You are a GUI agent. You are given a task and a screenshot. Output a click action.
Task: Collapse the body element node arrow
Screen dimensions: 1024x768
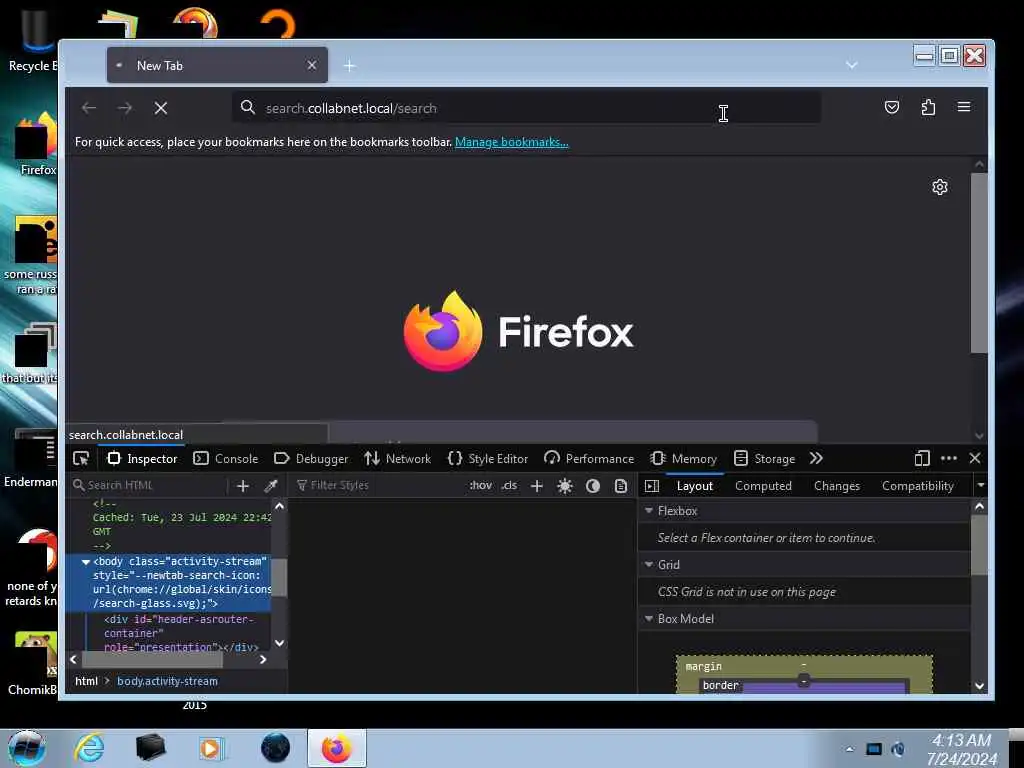[86, 562]
